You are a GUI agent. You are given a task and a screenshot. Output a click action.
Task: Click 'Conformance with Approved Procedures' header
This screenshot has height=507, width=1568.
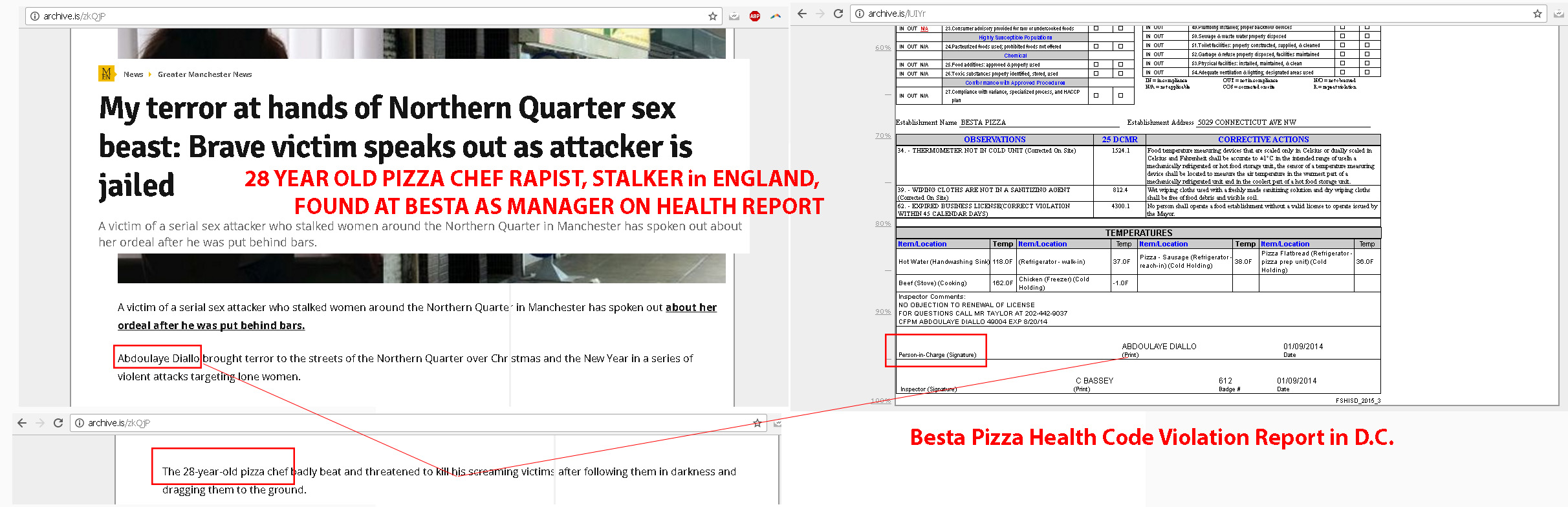(x=1015, y=83)
